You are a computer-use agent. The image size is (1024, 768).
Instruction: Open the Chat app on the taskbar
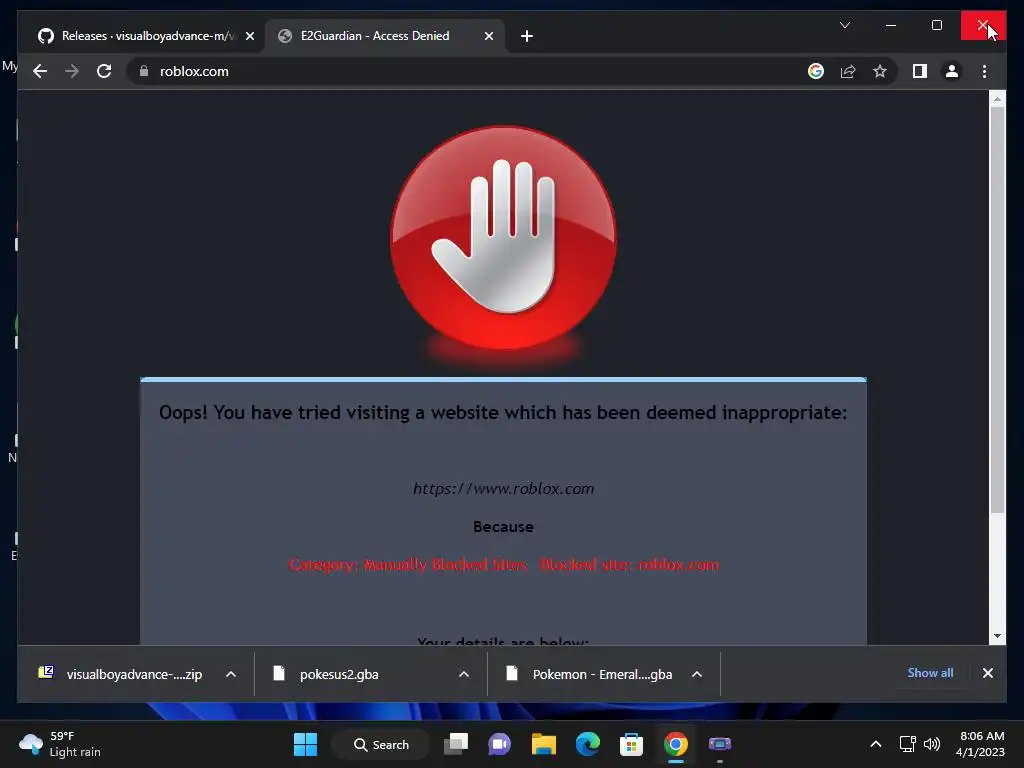[x=500, y=744]
